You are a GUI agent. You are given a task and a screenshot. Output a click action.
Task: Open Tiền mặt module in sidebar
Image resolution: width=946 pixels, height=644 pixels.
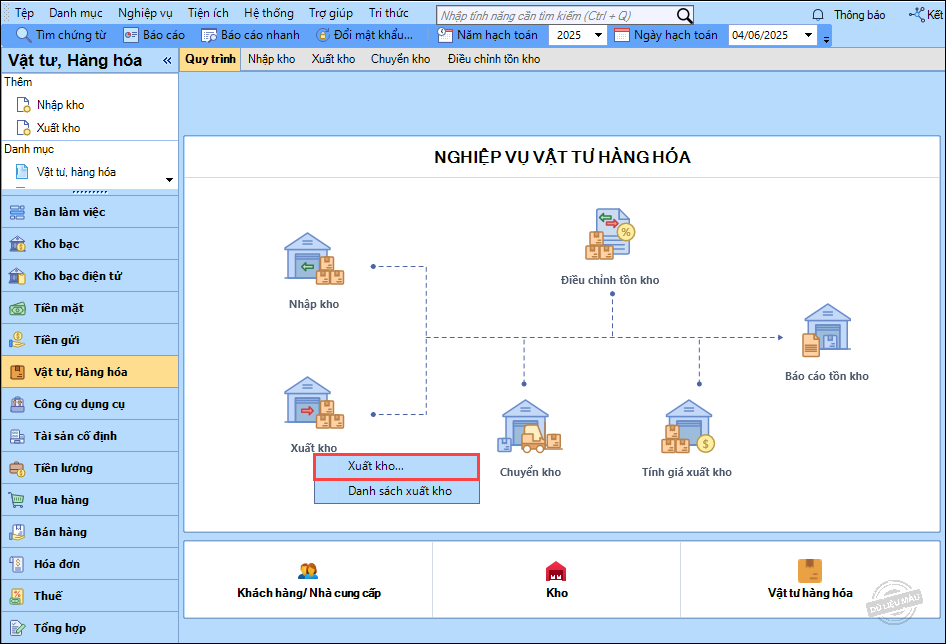point(90,308)
